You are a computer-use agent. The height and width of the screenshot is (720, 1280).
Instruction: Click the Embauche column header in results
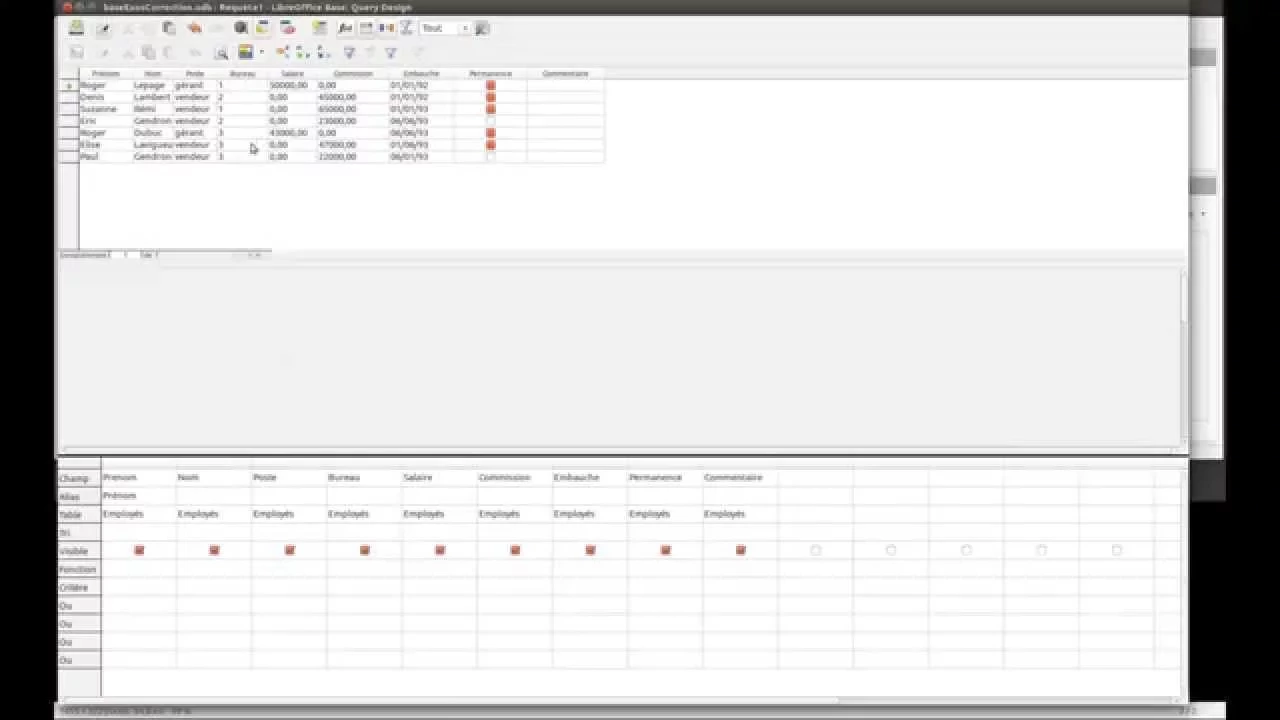coord(421,73)
